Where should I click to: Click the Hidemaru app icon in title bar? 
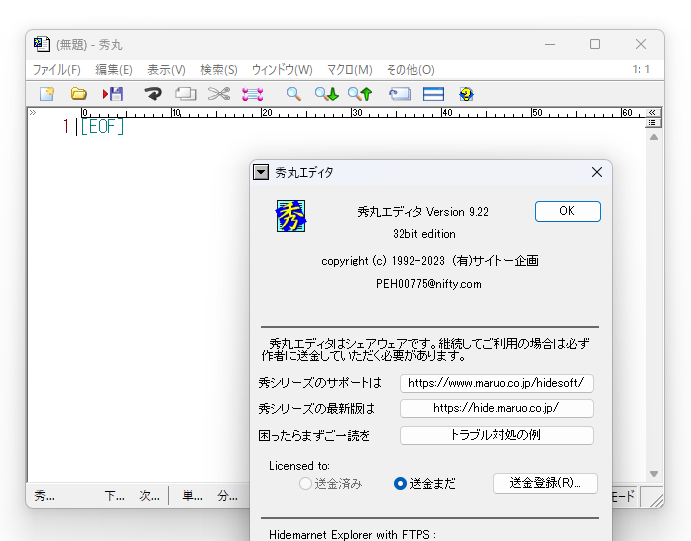[41, 44]
